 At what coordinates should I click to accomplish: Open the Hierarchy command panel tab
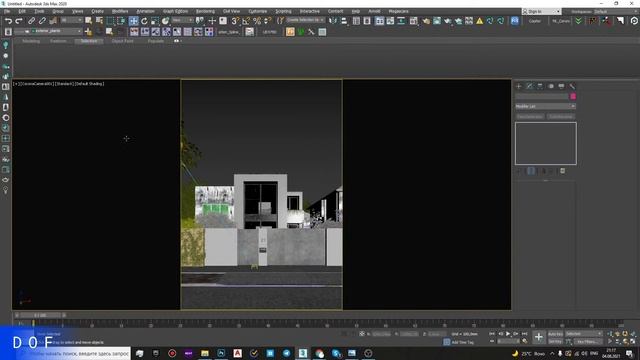tap(540, 86)
